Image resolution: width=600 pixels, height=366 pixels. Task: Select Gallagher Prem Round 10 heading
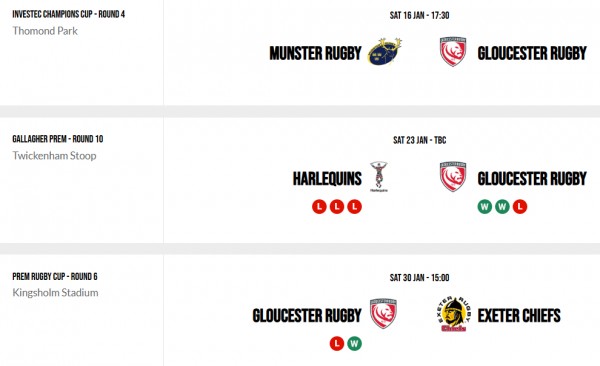coord(58,139)
